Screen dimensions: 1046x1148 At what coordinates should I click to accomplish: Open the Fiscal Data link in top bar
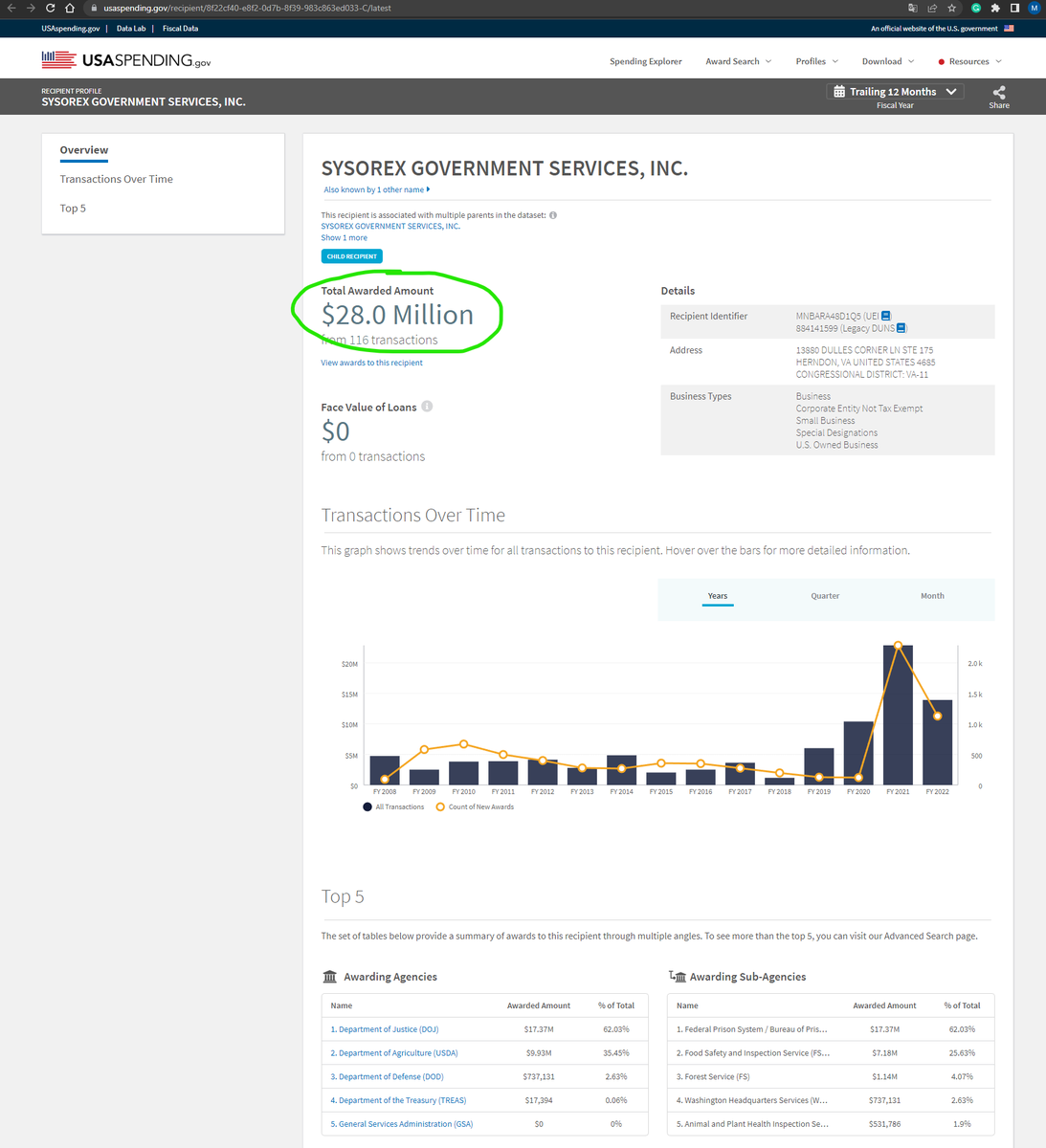coord(180,29)
